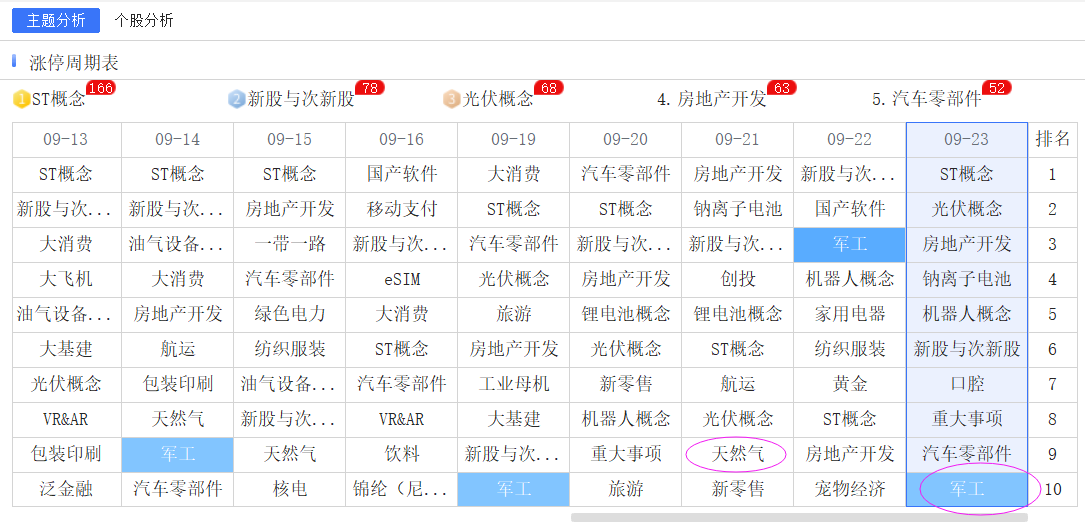The width and height of the screenshot is (1085, 522).
Task: Click the 军工 cell under 09-19
Action: coord(514,489)
